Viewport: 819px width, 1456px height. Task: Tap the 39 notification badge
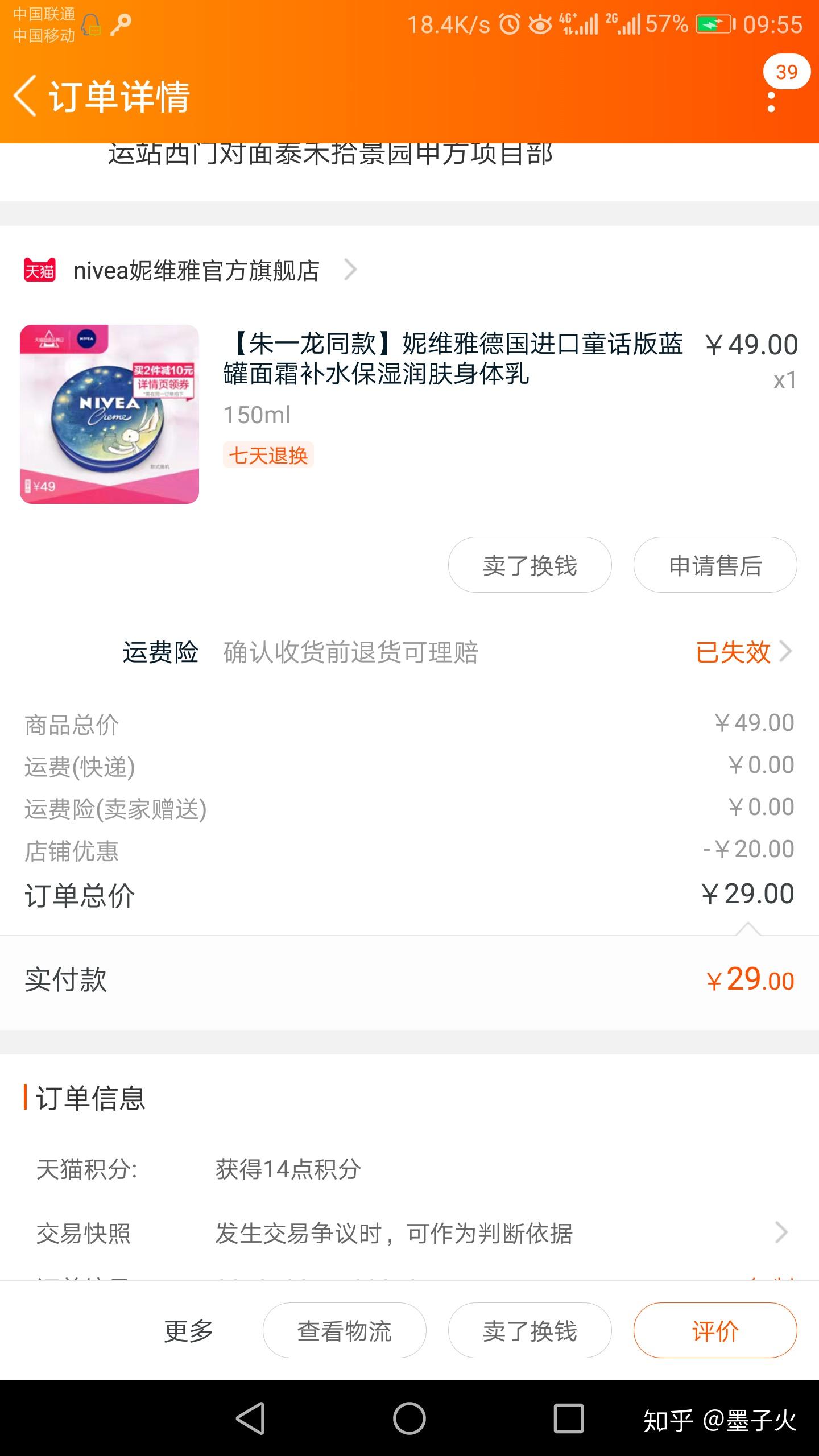(x=787, y=72)
